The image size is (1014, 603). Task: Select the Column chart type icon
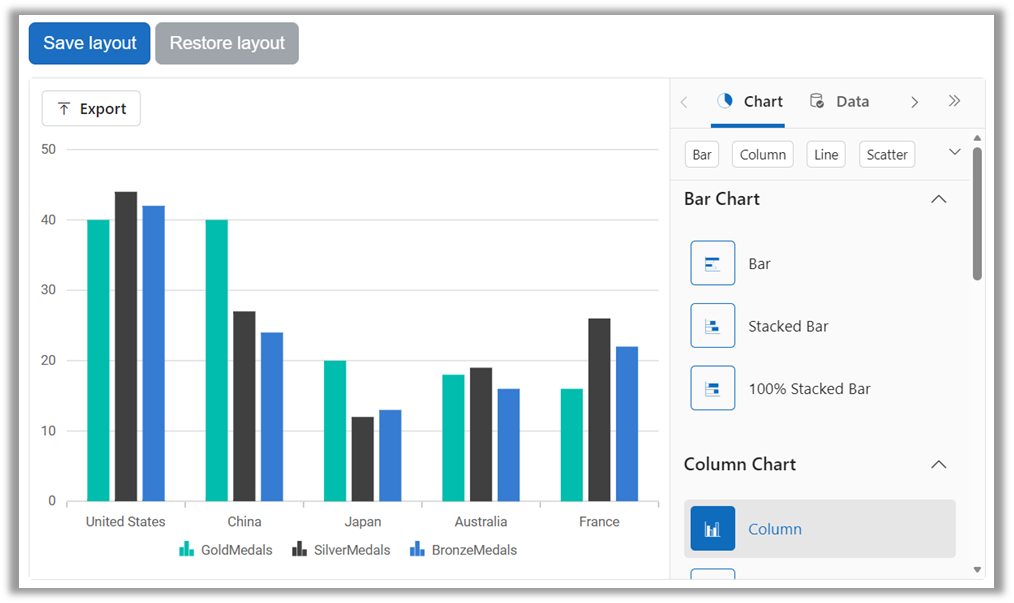(712, 529)
